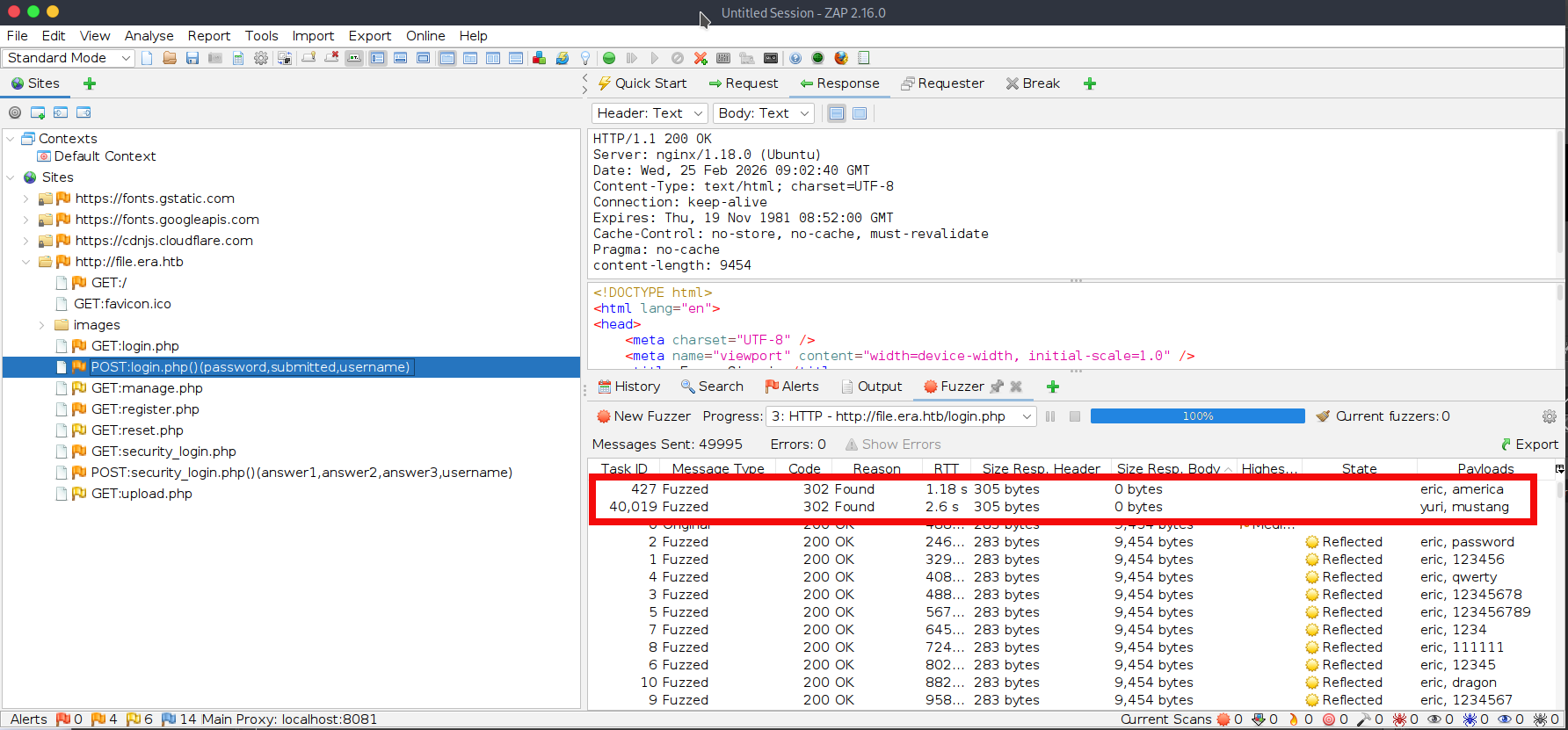Switch to the Alerts tab

[x=792, y=387]
